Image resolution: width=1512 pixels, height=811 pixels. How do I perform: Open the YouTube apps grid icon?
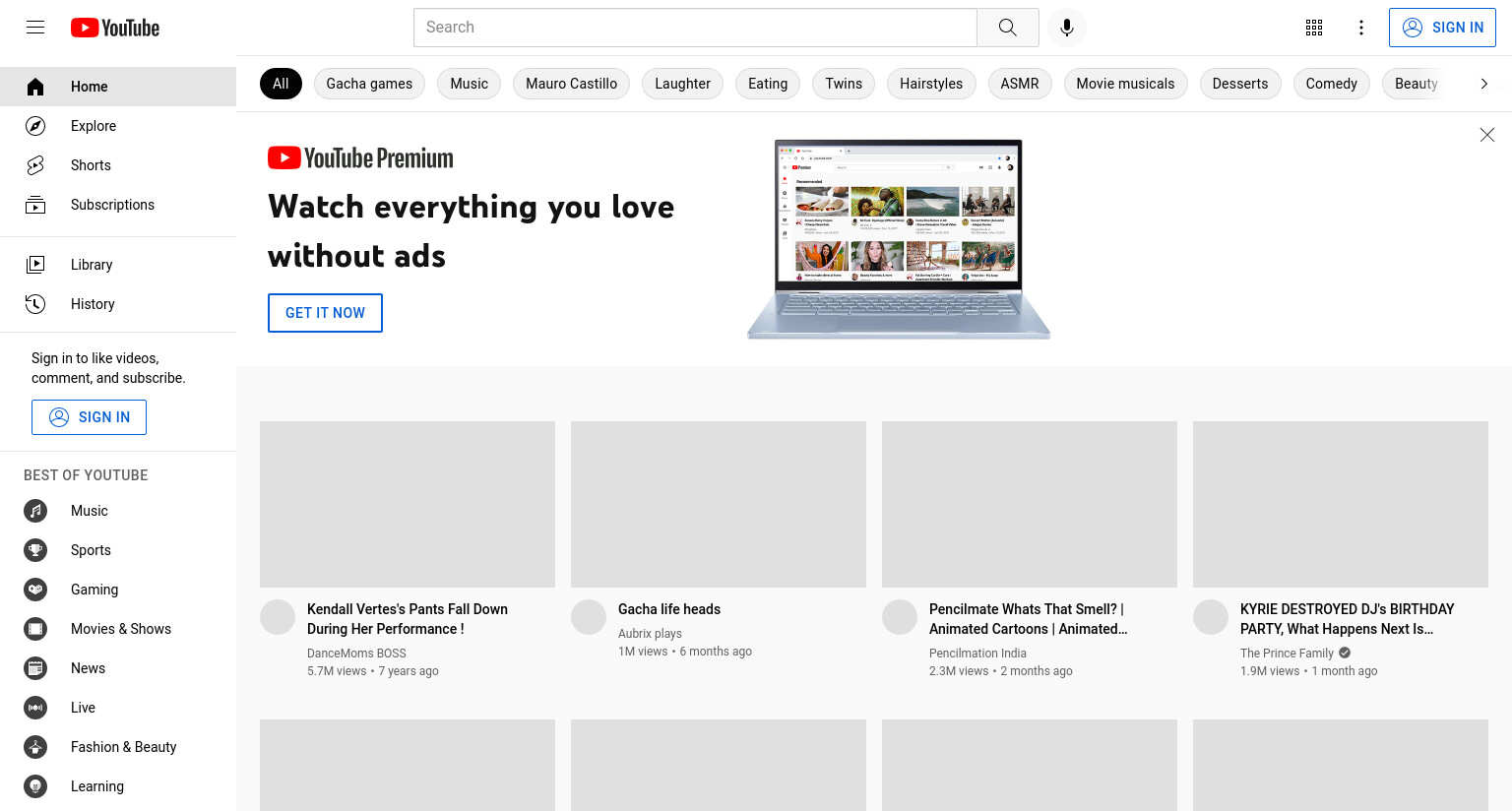[x=1314, y=28]
